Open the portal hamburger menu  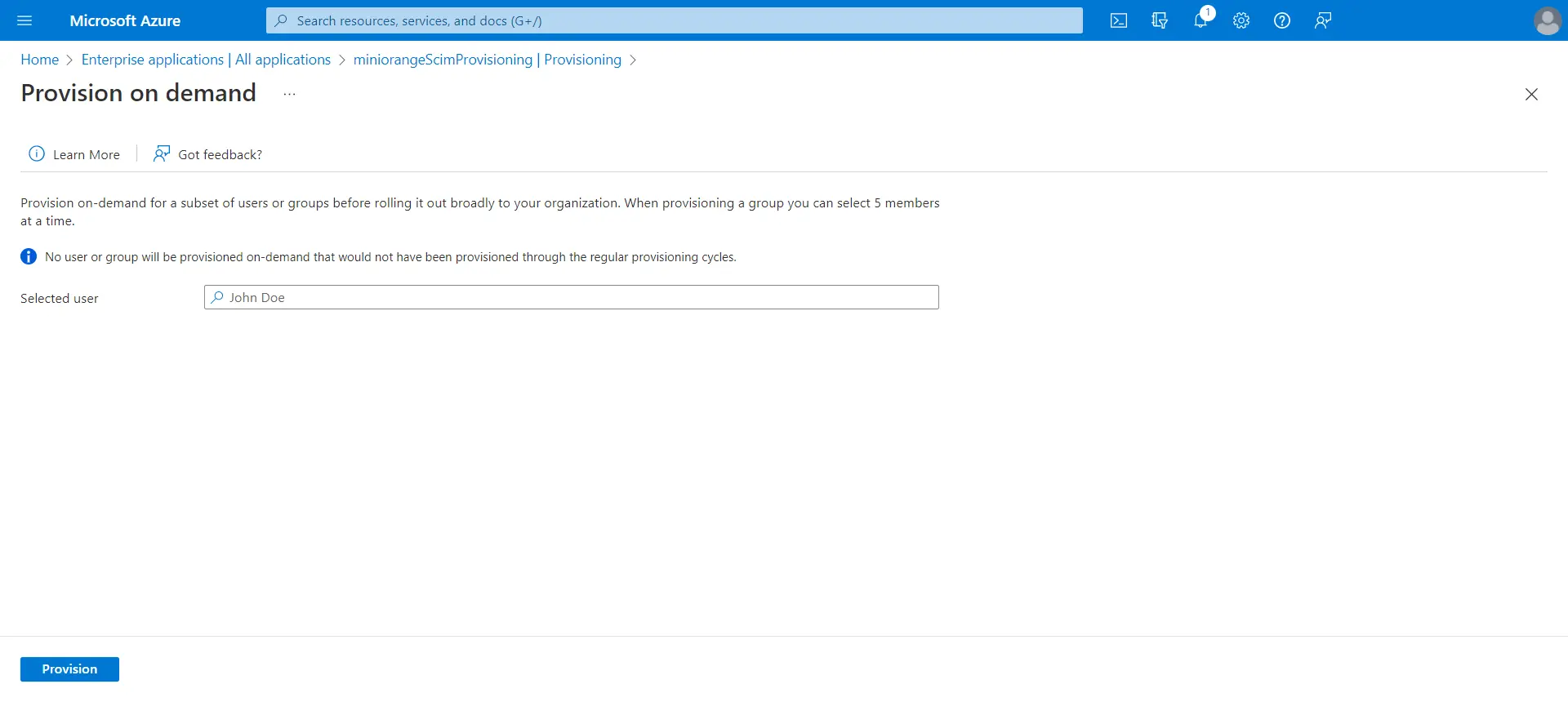(24, 20)
